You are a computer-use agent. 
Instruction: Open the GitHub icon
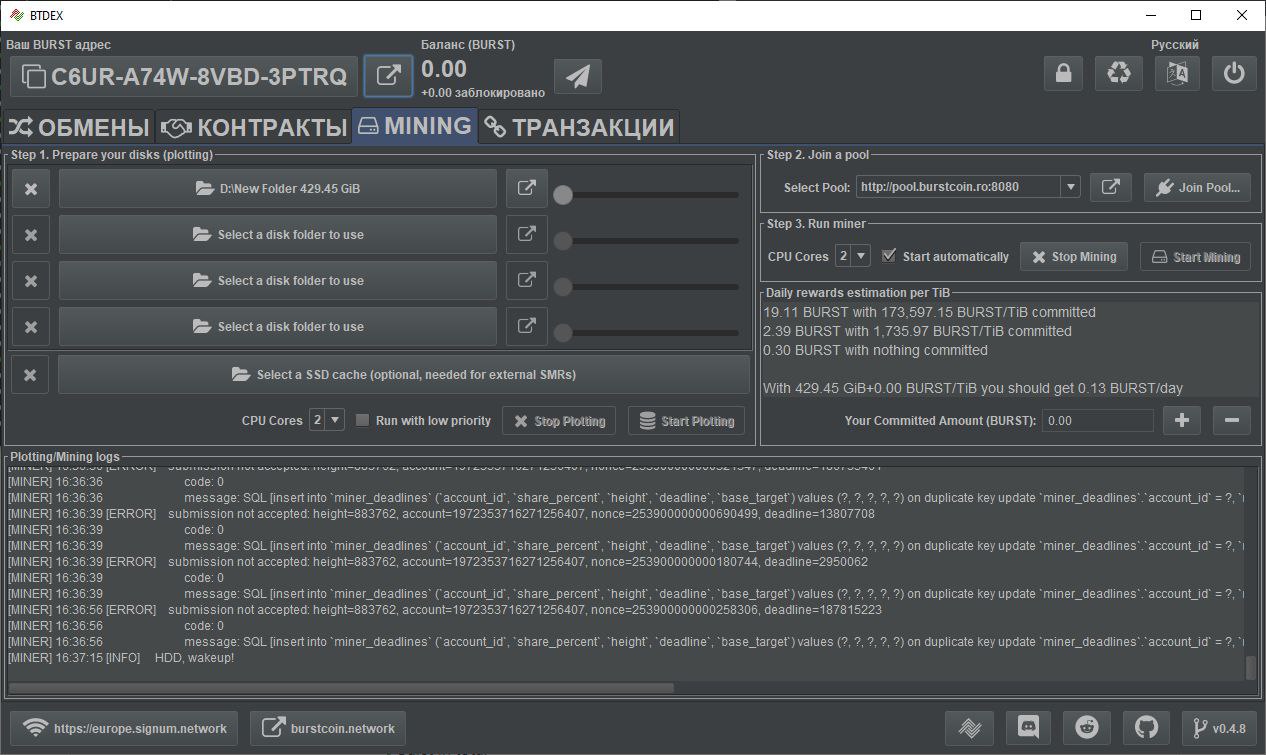tap(1145, 728)
